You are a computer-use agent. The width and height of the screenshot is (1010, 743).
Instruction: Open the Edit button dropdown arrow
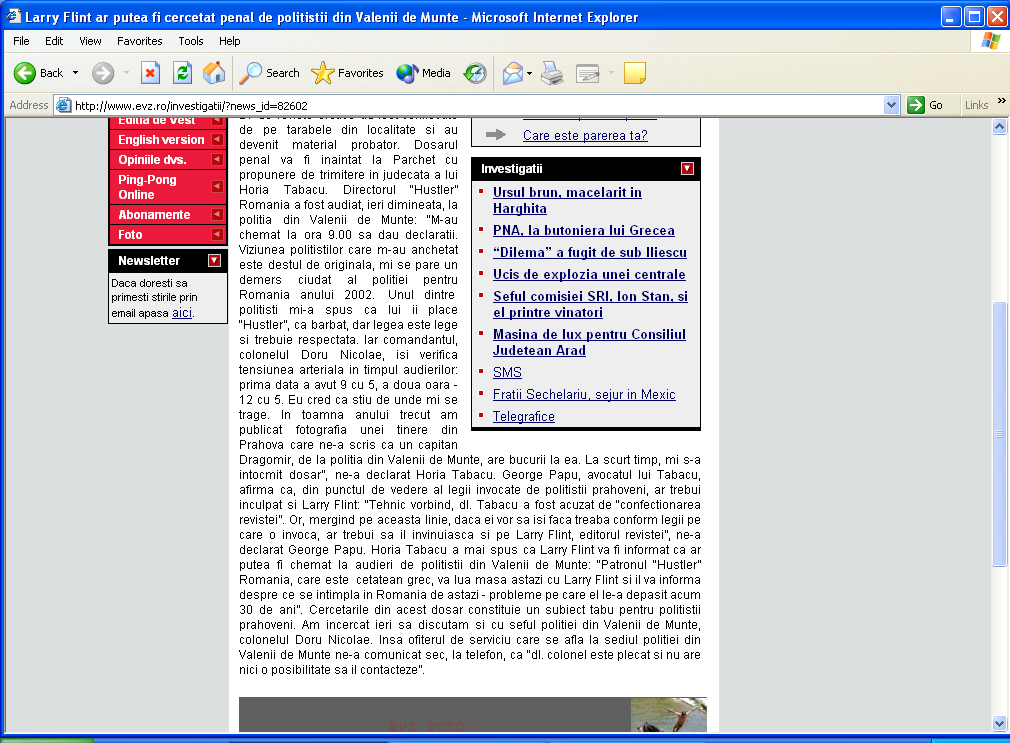pyautogui.click(x=611, y=73)
